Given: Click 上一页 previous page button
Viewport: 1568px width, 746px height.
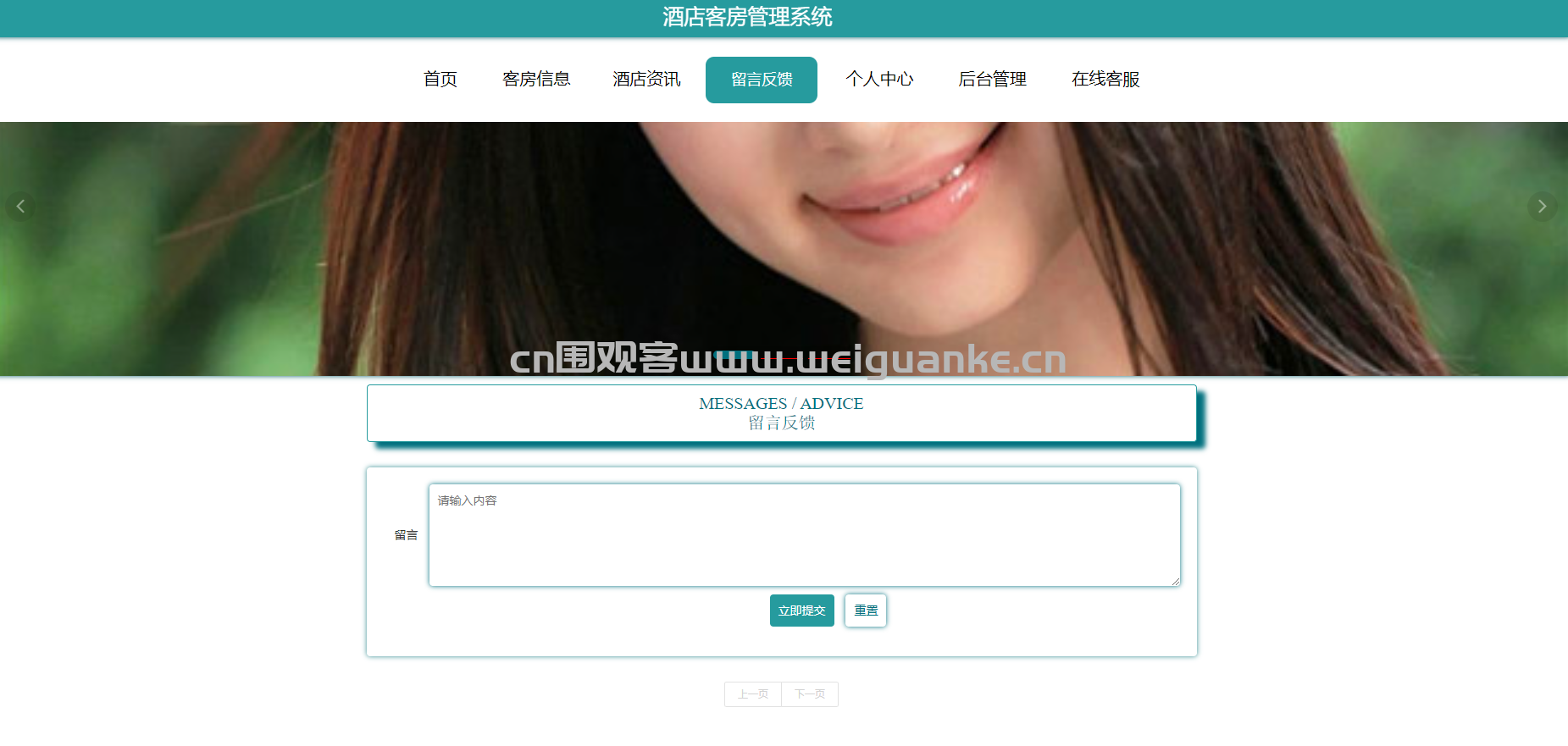Looking at the screenshot, I should click(752, 694).
